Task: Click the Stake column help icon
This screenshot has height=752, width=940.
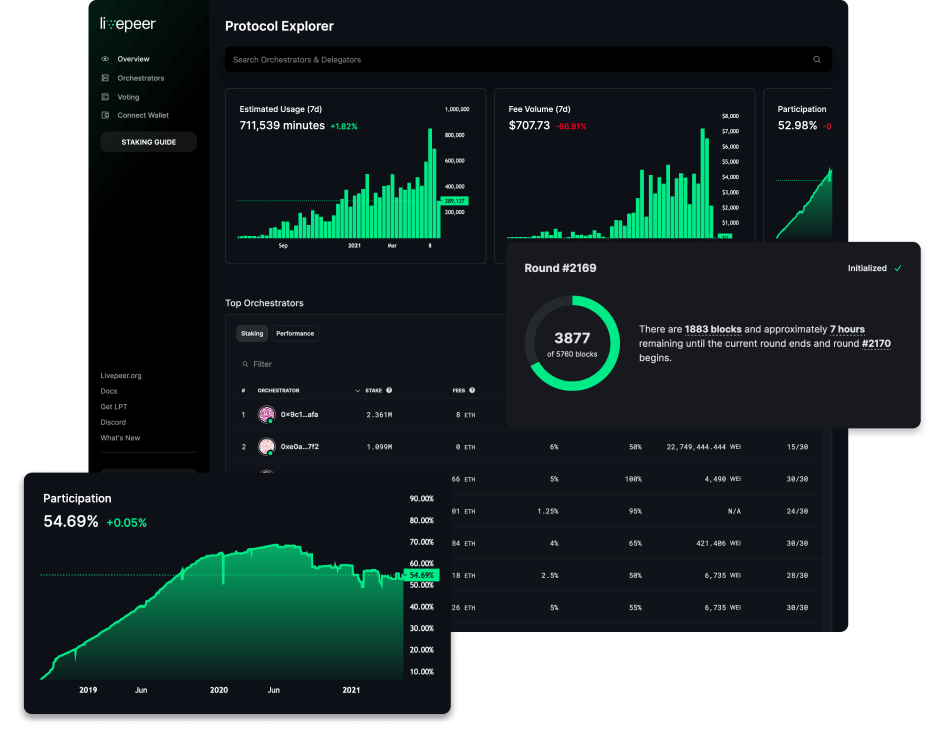Action: pos(389,390)
